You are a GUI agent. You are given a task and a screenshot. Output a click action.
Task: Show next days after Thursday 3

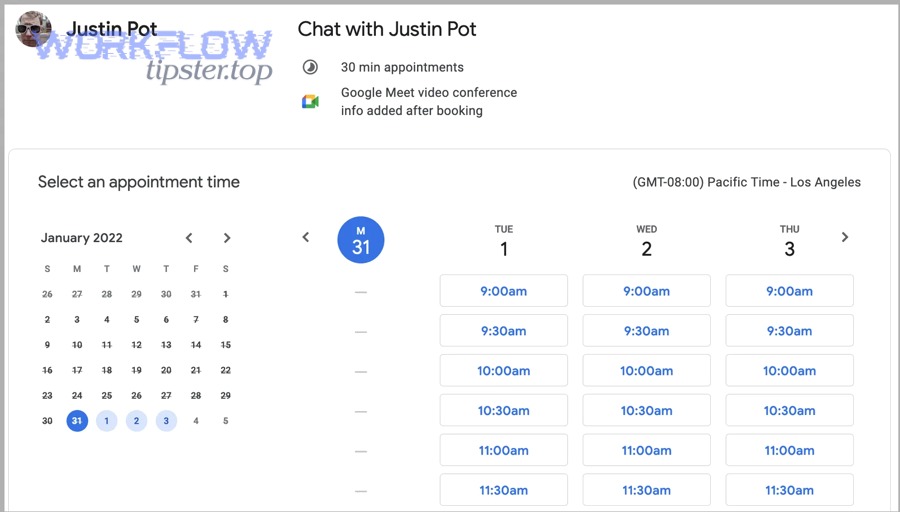(x=844, y=237)
